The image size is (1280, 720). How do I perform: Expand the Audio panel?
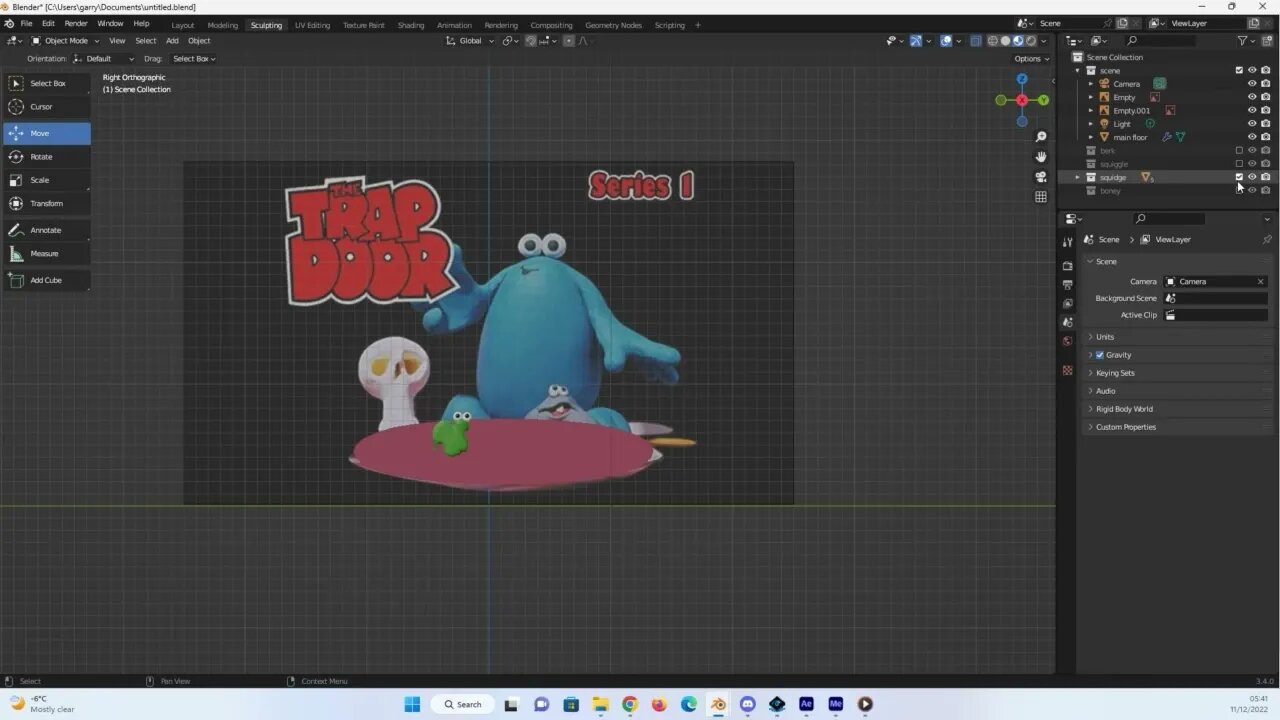[x=1180, y=391]
